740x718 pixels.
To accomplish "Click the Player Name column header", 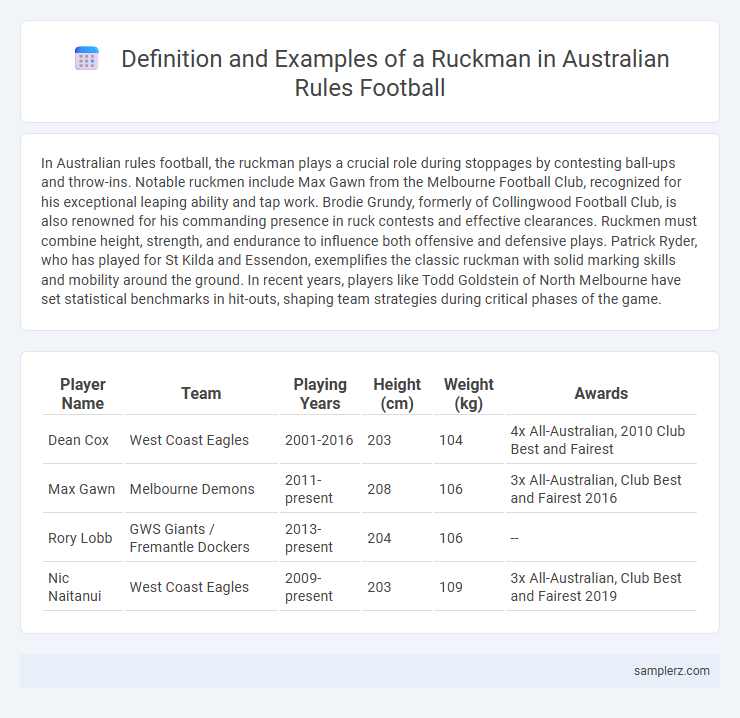I will pos(83,394).
